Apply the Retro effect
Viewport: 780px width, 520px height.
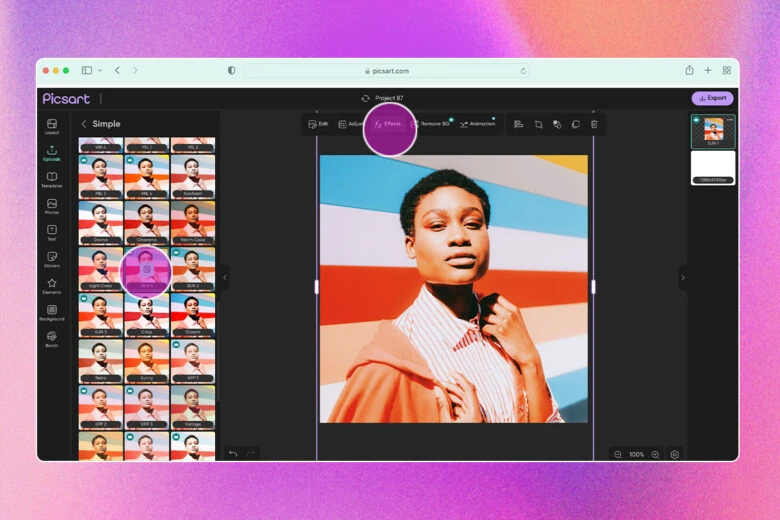(100, 362)
